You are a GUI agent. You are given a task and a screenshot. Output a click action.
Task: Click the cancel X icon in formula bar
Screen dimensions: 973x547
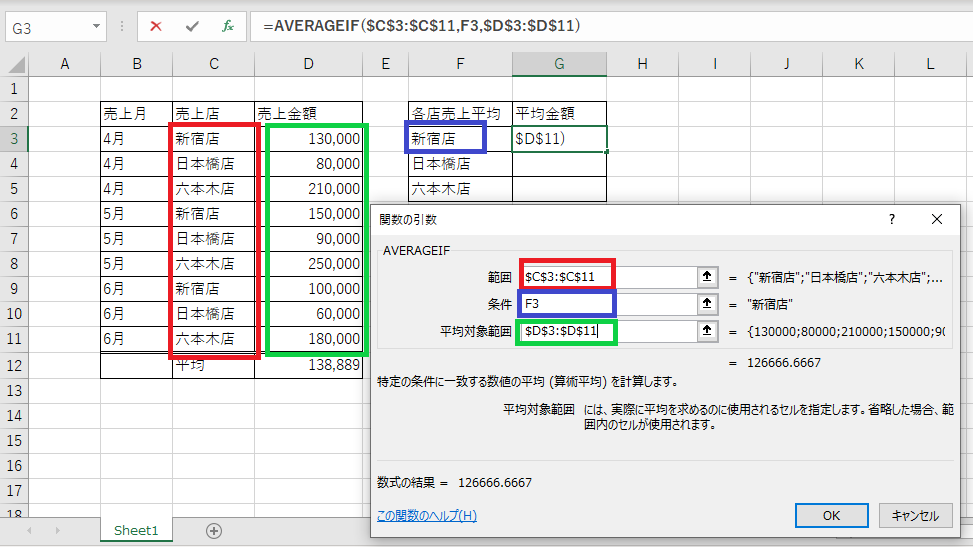156,26
